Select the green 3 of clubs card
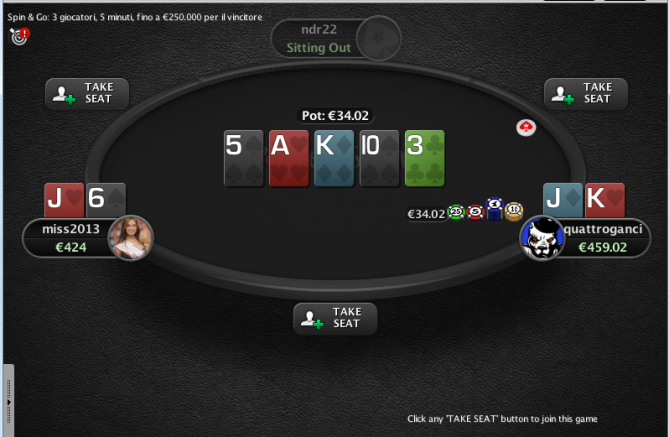The height and width of the screenshot is (437, 670). (x=425, y=158)
